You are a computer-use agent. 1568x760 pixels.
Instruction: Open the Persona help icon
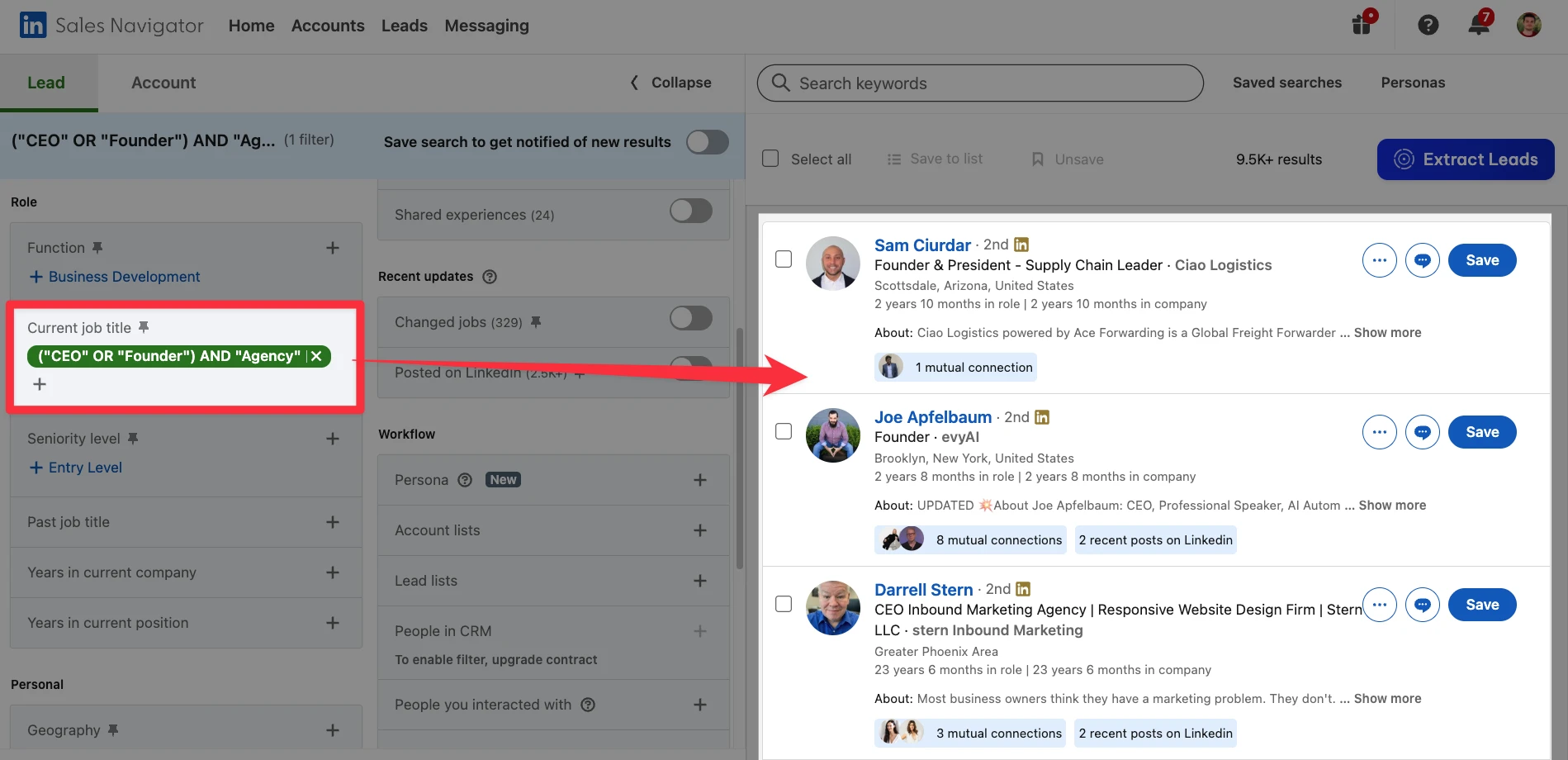click(x=465, y=480)
